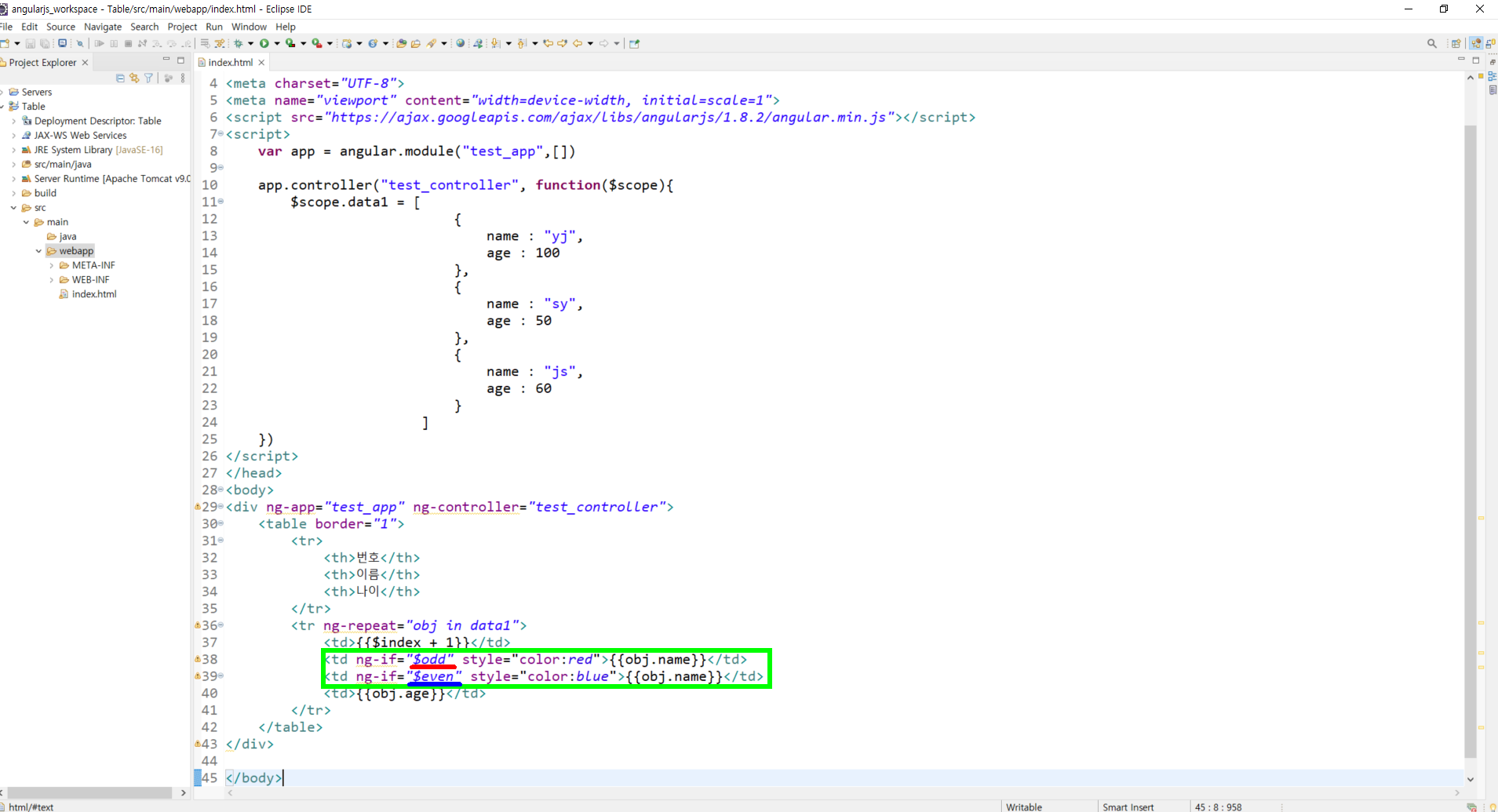
Task: Click the warning marker on line 29
Action: [x=198, y=507]
